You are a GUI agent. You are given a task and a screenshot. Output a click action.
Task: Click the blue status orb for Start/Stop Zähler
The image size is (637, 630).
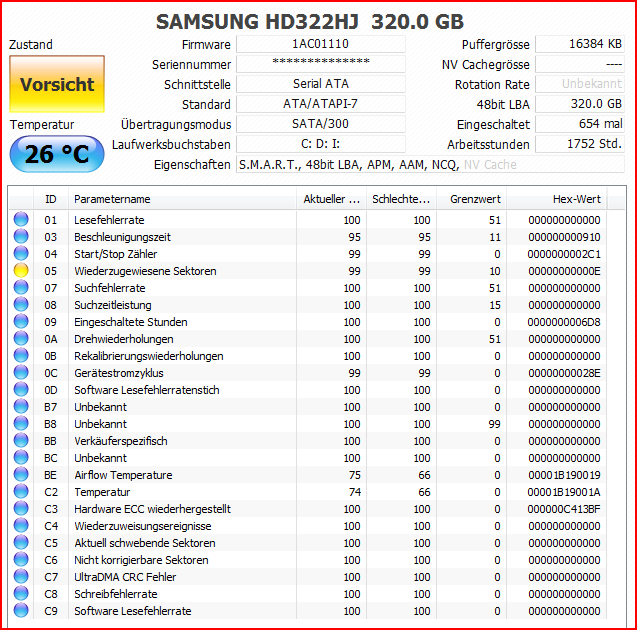[x=21, y=253]
